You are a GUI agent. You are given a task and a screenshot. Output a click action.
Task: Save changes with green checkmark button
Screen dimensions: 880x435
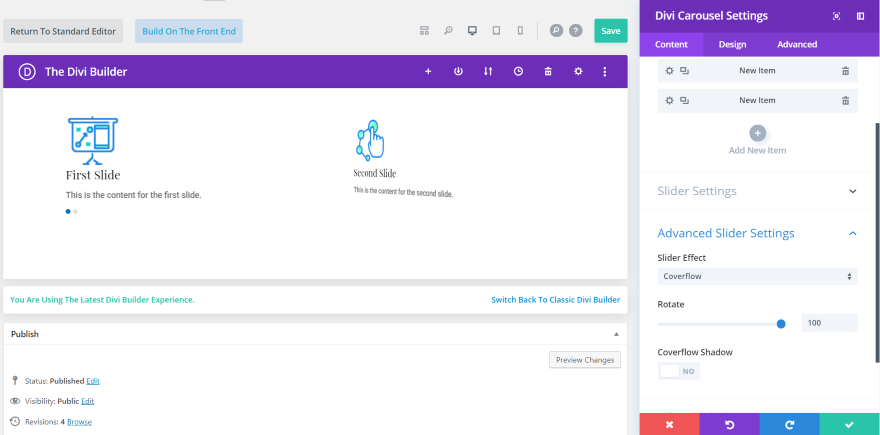[x=850, y=424]
